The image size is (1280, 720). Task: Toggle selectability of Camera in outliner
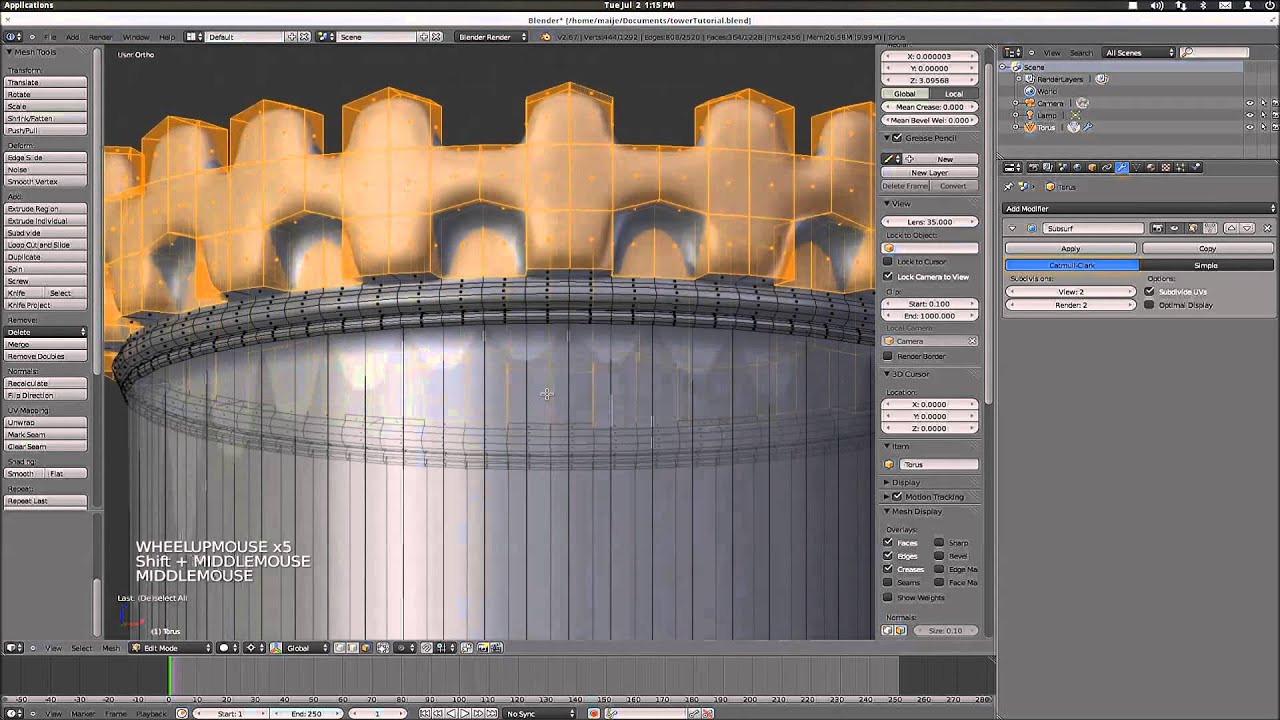[x=1263, y=103]
